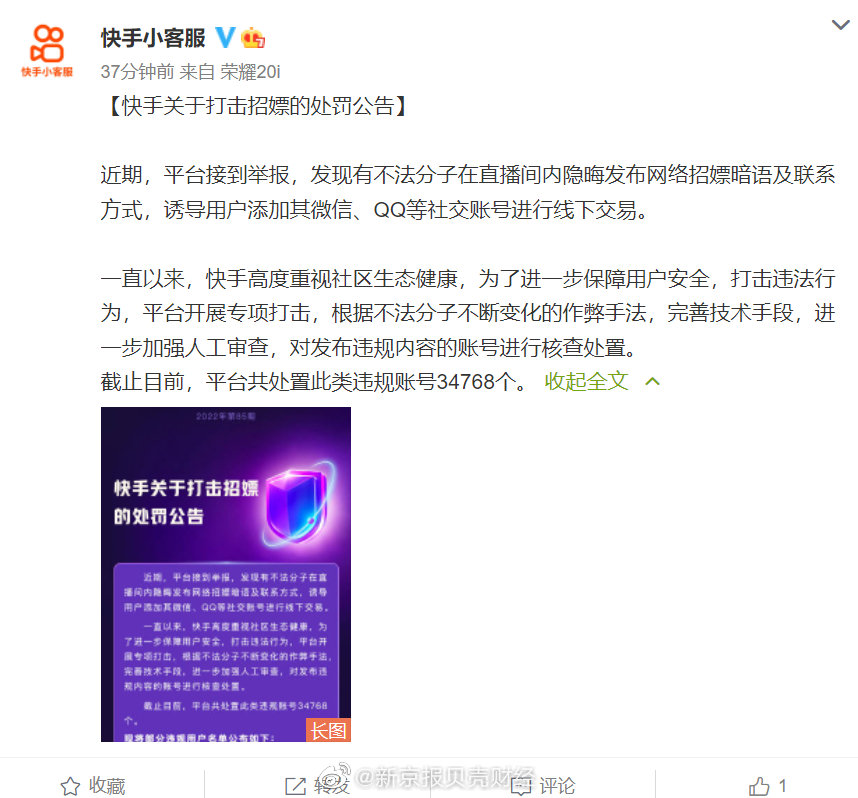Click the repost share arrow icon
Screen dimensions: 858x798
(x=295, y=786)
